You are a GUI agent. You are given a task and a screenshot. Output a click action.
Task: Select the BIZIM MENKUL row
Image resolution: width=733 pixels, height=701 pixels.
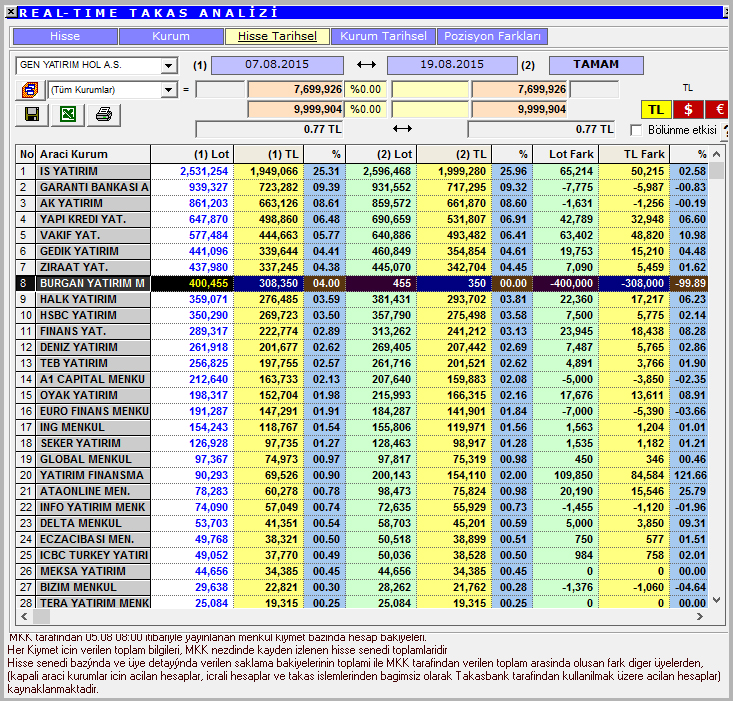click(x=362, y=587)
